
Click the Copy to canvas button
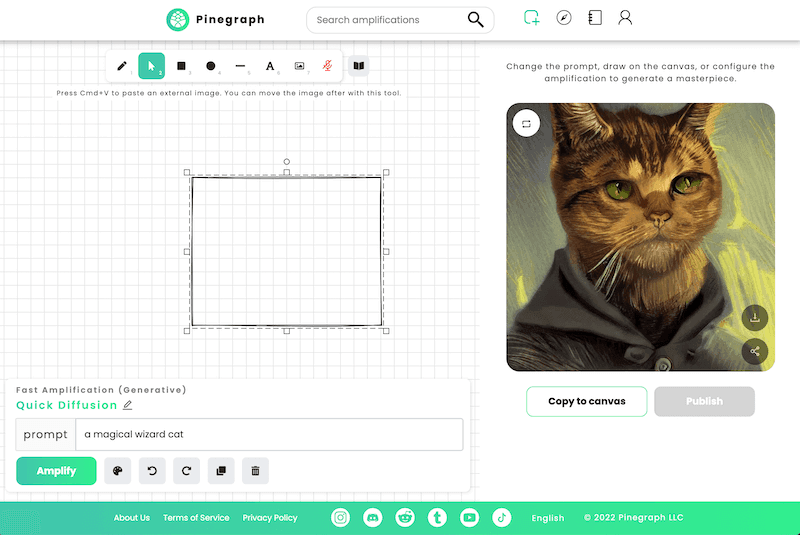pyautogui.click(x=587, y=401)
